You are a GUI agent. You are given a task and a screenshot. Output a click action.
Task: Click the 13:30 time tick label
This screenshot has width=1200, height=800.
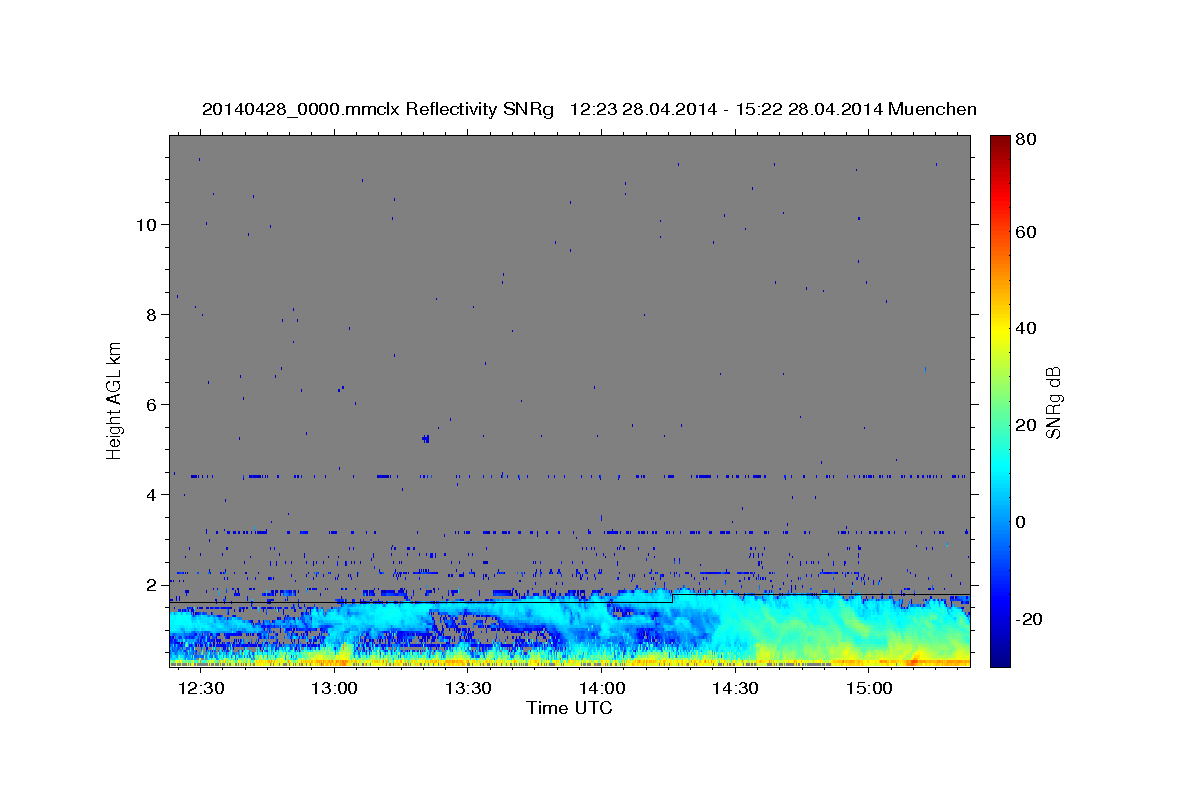468,689
